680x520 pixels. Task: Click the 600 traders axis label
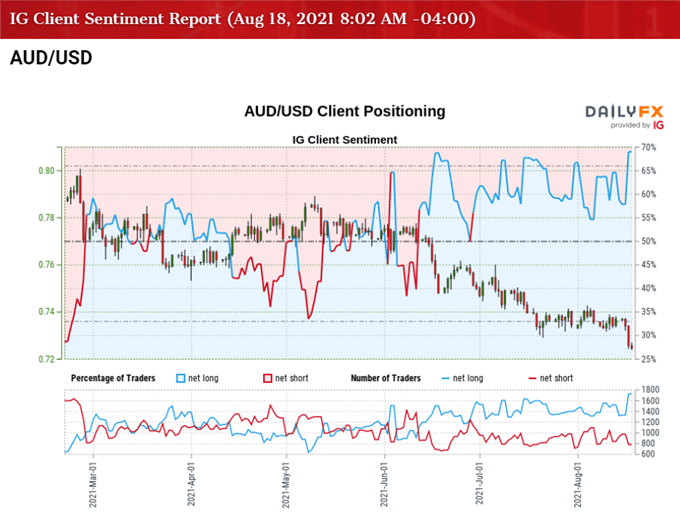point(648,454)
